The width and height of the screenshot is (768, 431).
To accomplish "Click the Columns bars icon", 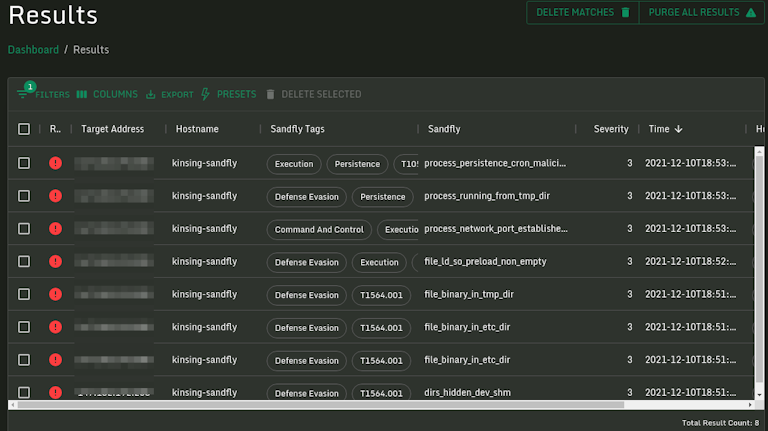I will [82, 94].
